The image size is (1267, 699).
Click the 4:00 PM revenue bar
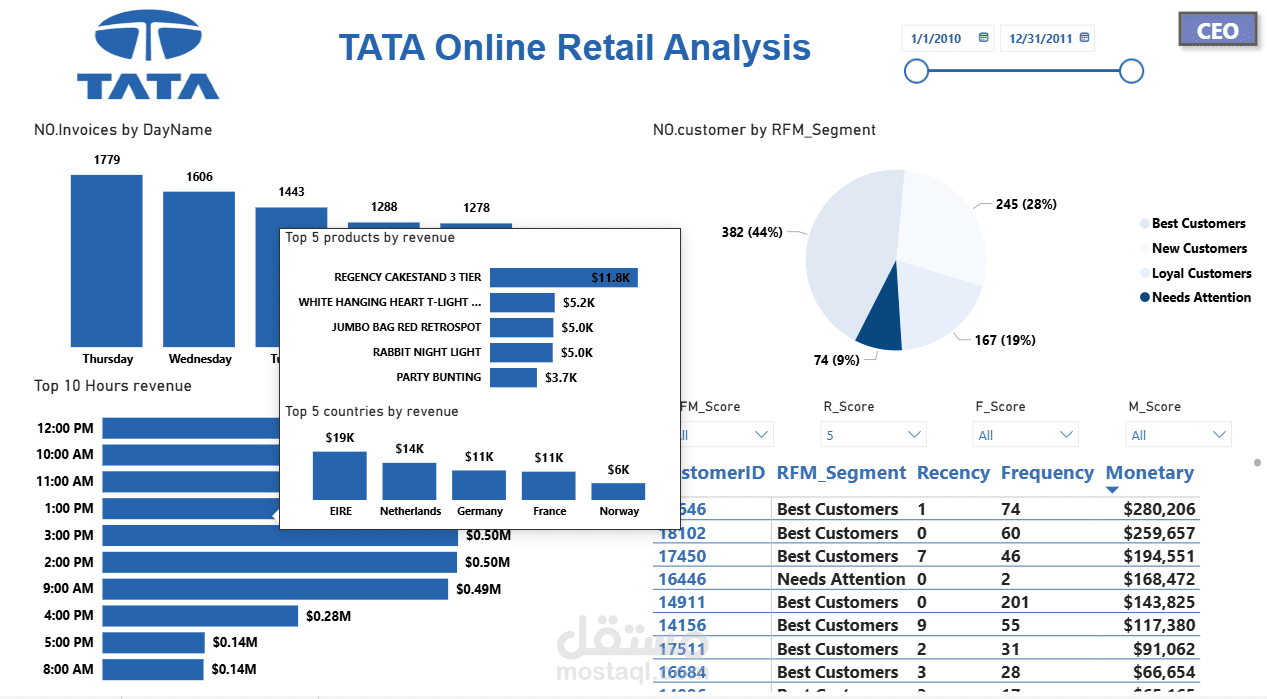tap(200, 616)
